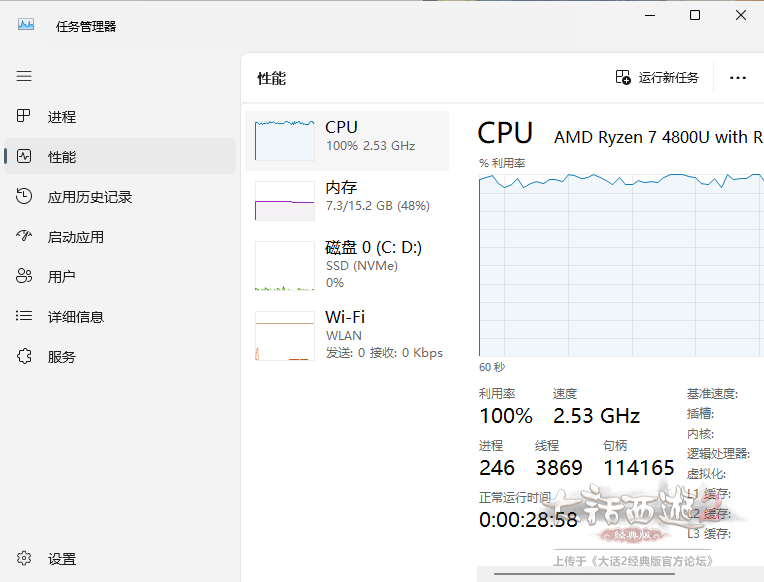Open Settings (设置) gear icon

point(24,559)
